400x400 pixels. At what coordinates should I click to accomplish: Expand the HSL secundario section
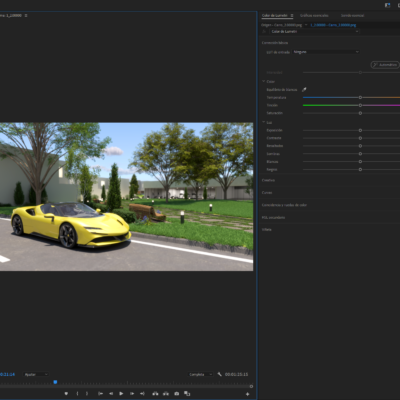tap(273, 217)
